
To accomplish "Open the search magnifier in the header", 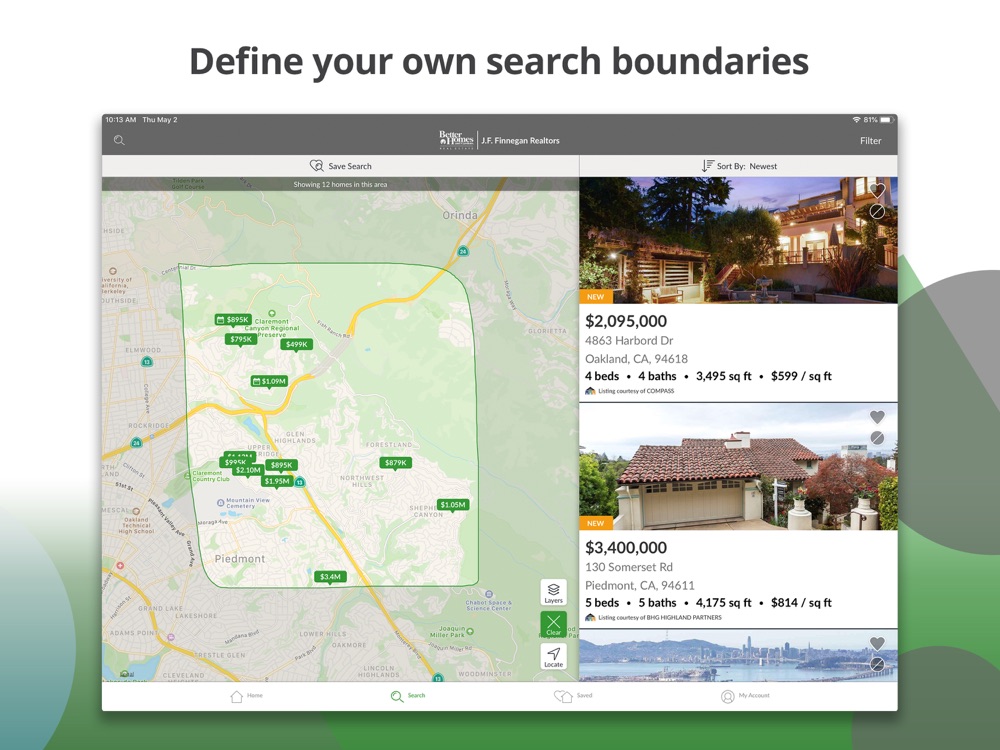I will click(119, 140).
